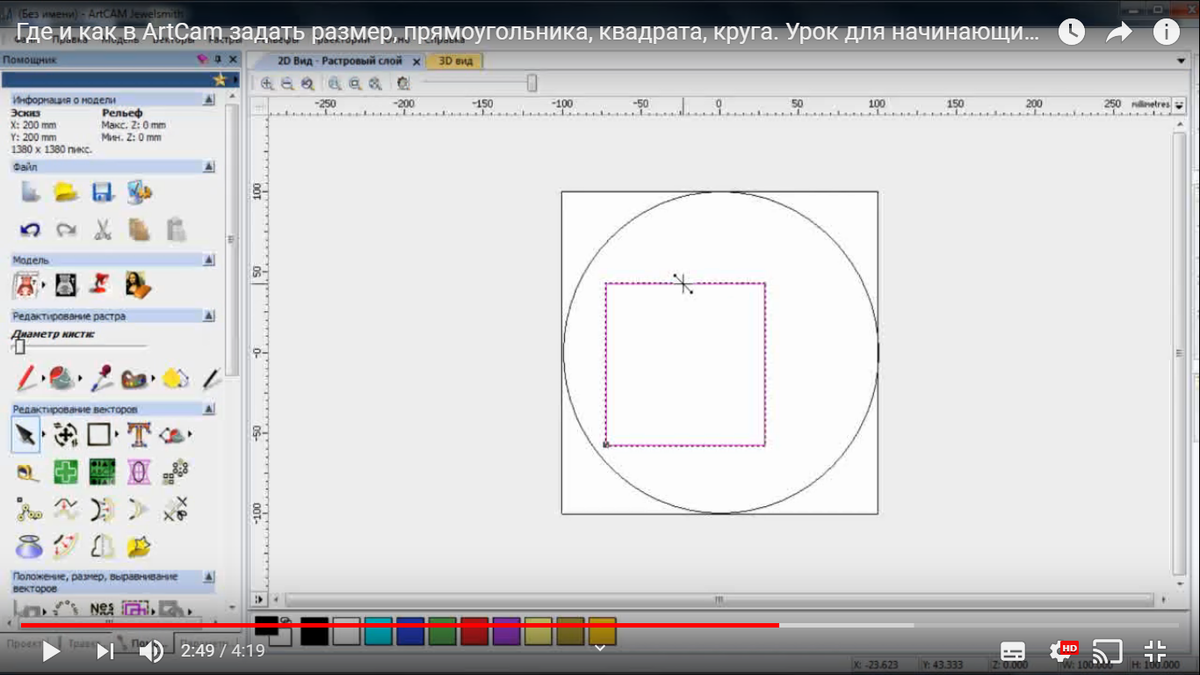Click the Undo arrow icon
Image resolution: width=1200 pixels, height=675 pixels.
[30, 229]
